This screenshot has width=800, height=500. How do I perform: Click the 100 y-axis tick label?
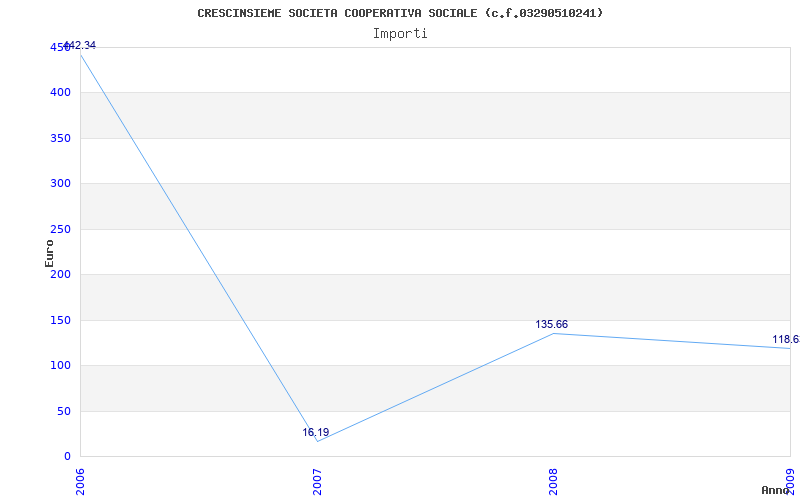click(x=60, y=366)
